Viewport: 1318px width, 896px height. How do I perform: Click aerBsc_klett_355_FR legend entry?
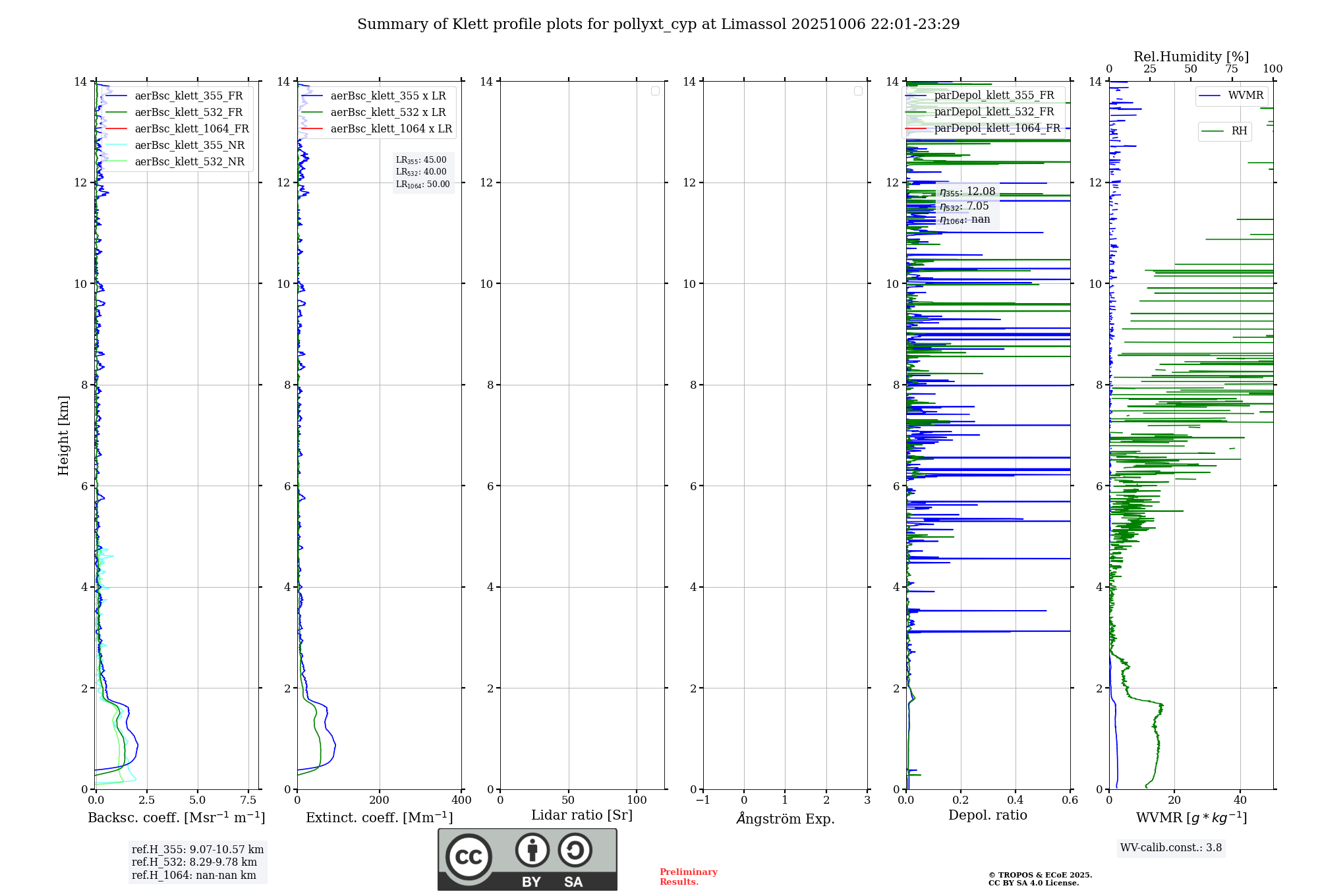pos(188,96)
